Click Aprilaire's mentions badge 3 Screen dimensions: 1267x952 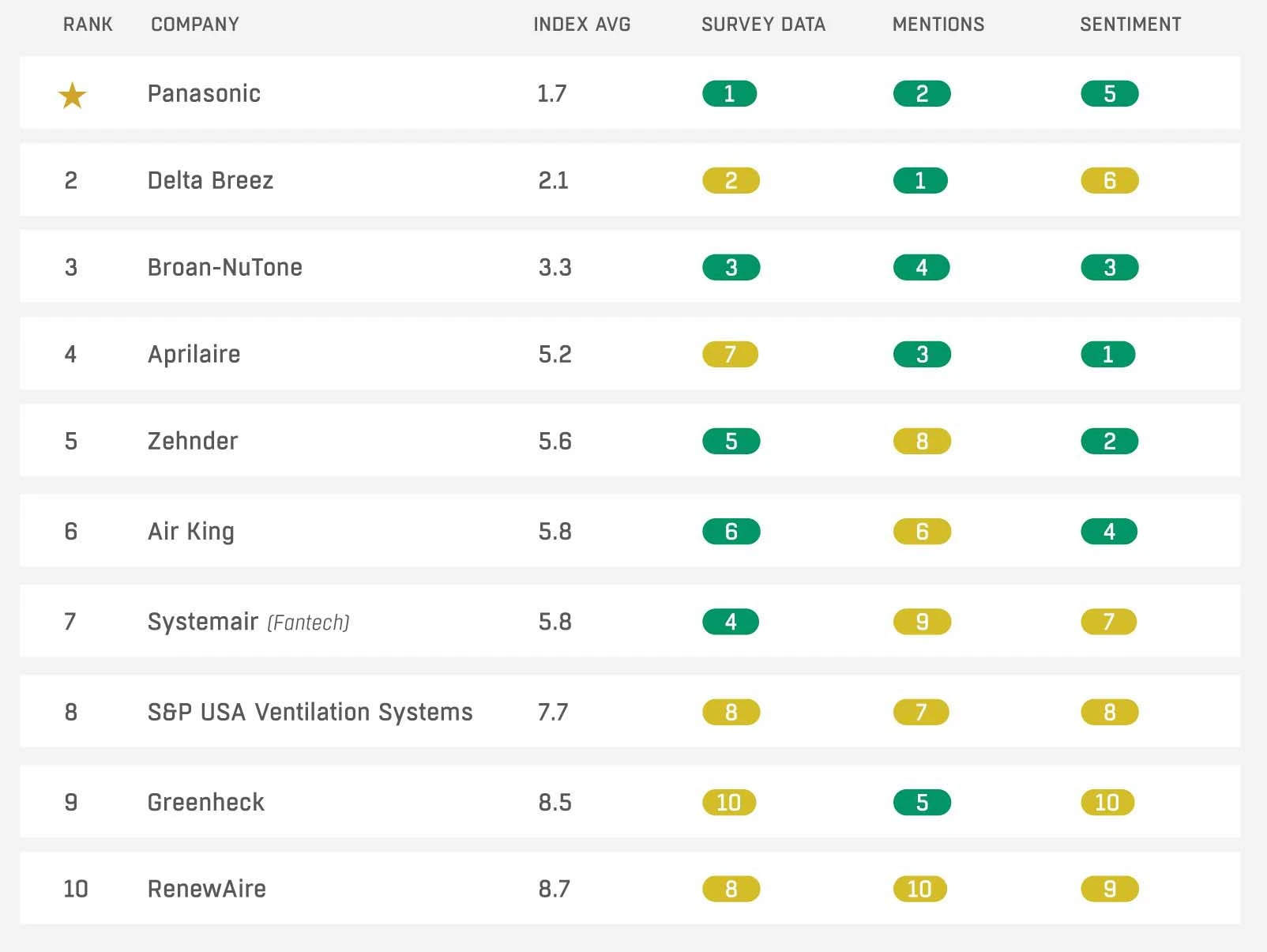[923, 355]
